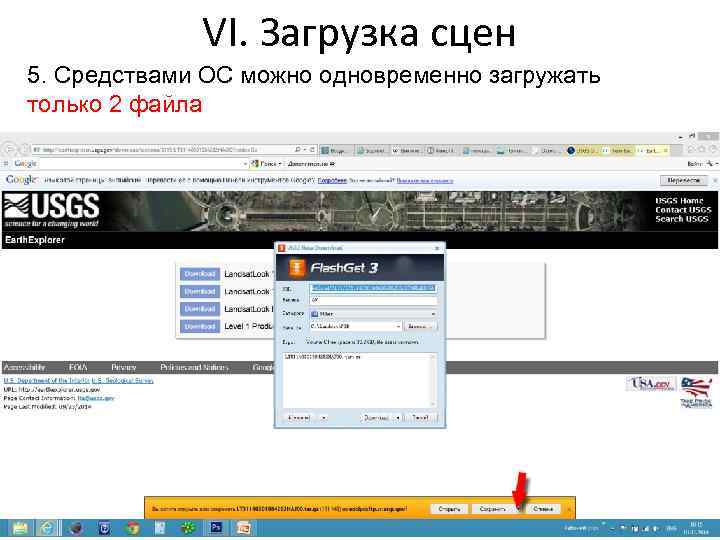Open the Accessibility footer menu item
Image resolution: width=720 pixels, height=540 pixels.
24,367
